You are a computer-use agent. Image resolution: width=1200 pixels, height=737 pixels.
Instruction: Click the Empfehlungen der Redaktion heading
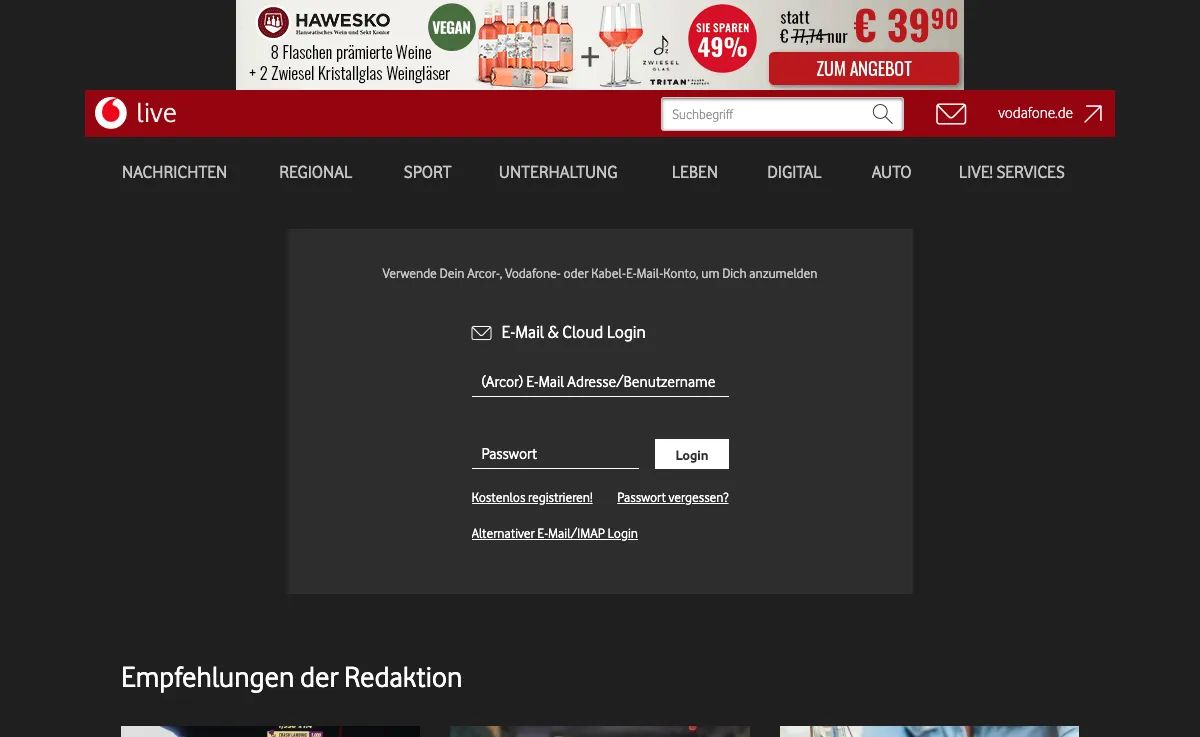(291, 677)
